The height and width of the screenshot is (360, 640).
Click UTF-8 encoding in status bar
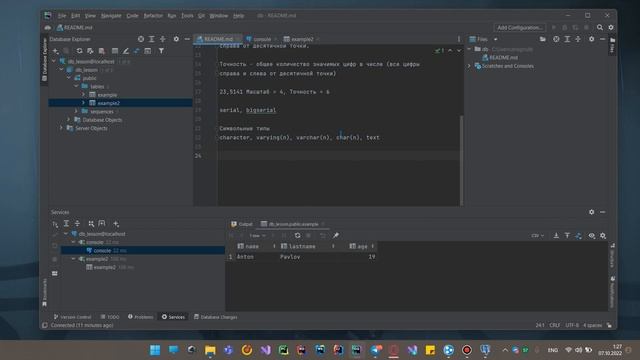click(x=572, y=325)
